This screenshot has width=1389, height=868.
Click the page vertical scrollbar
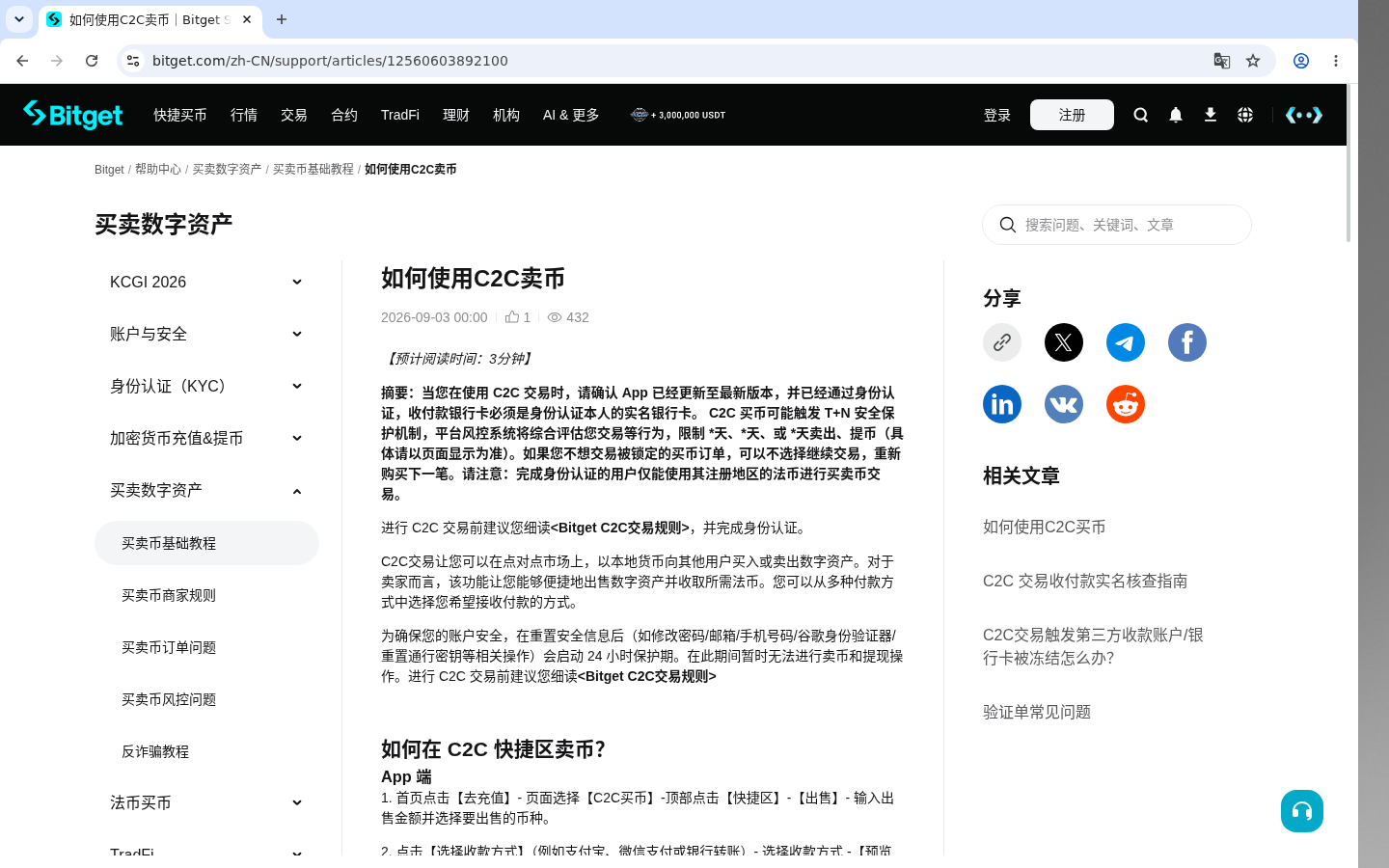pos(1348,164)
